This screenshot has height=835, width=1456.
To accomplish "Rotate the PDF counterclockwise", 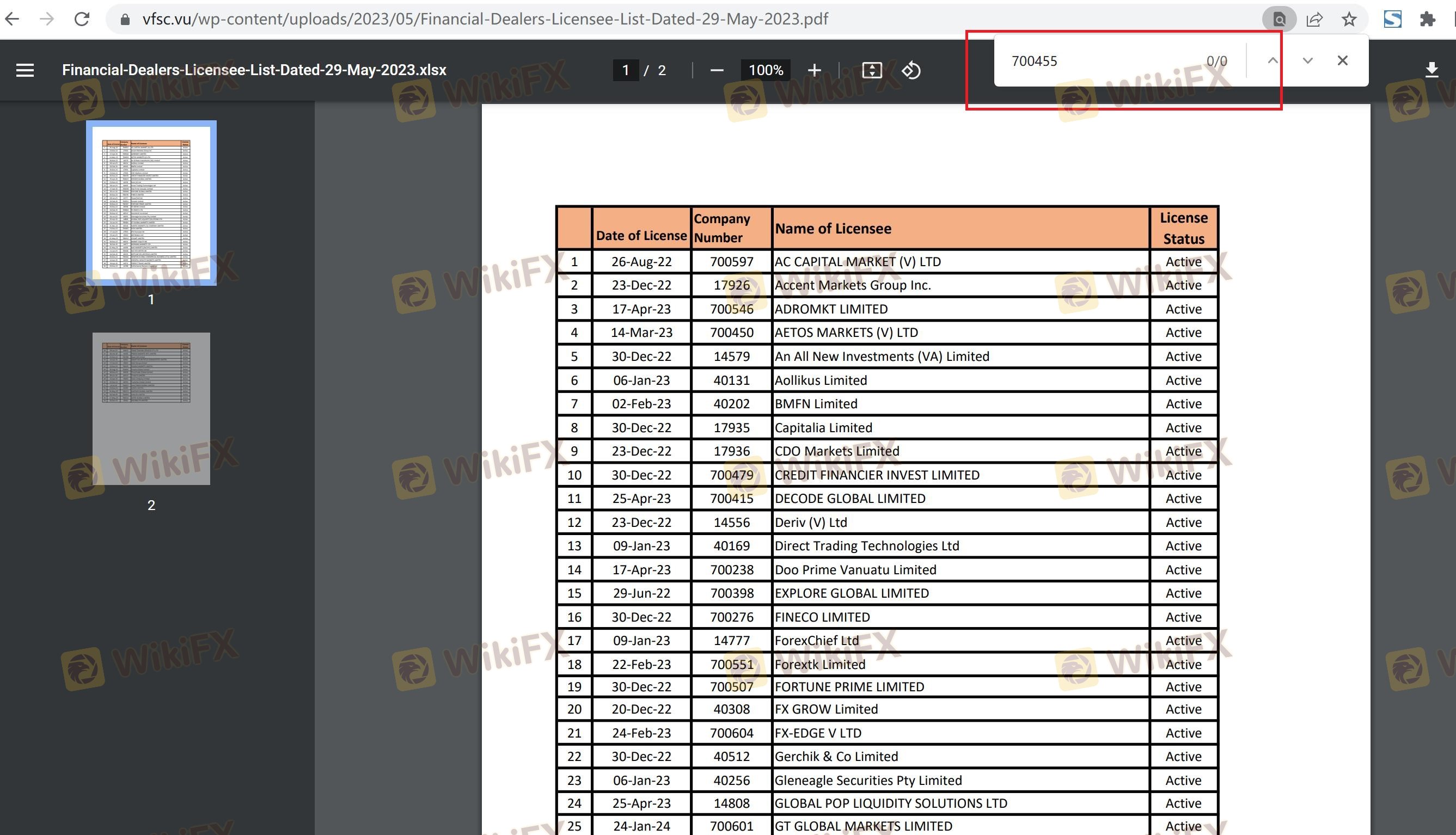I will 911,70.
